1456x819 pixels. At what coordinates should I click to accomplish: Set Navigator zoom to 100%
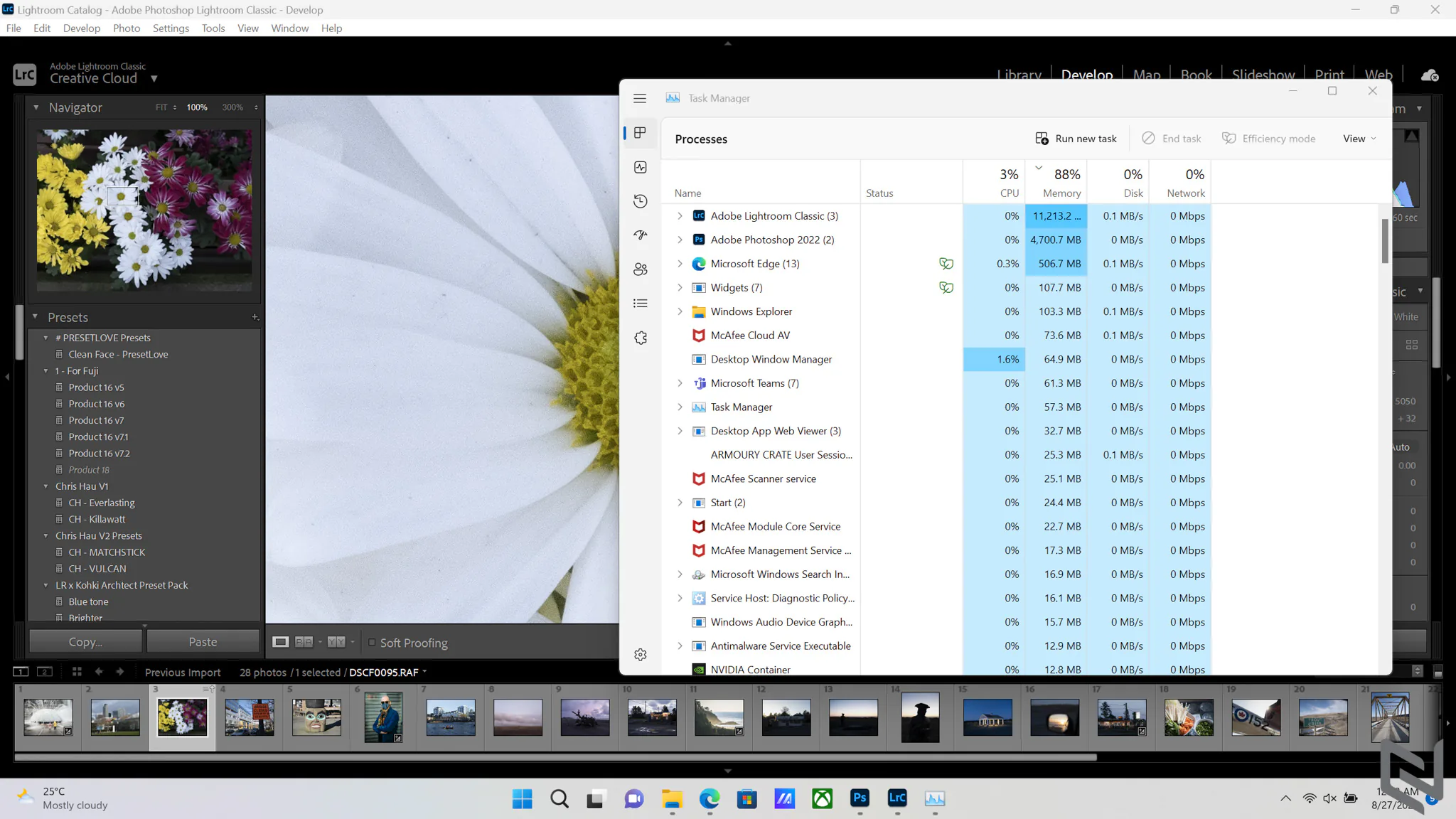coord(197,107)
